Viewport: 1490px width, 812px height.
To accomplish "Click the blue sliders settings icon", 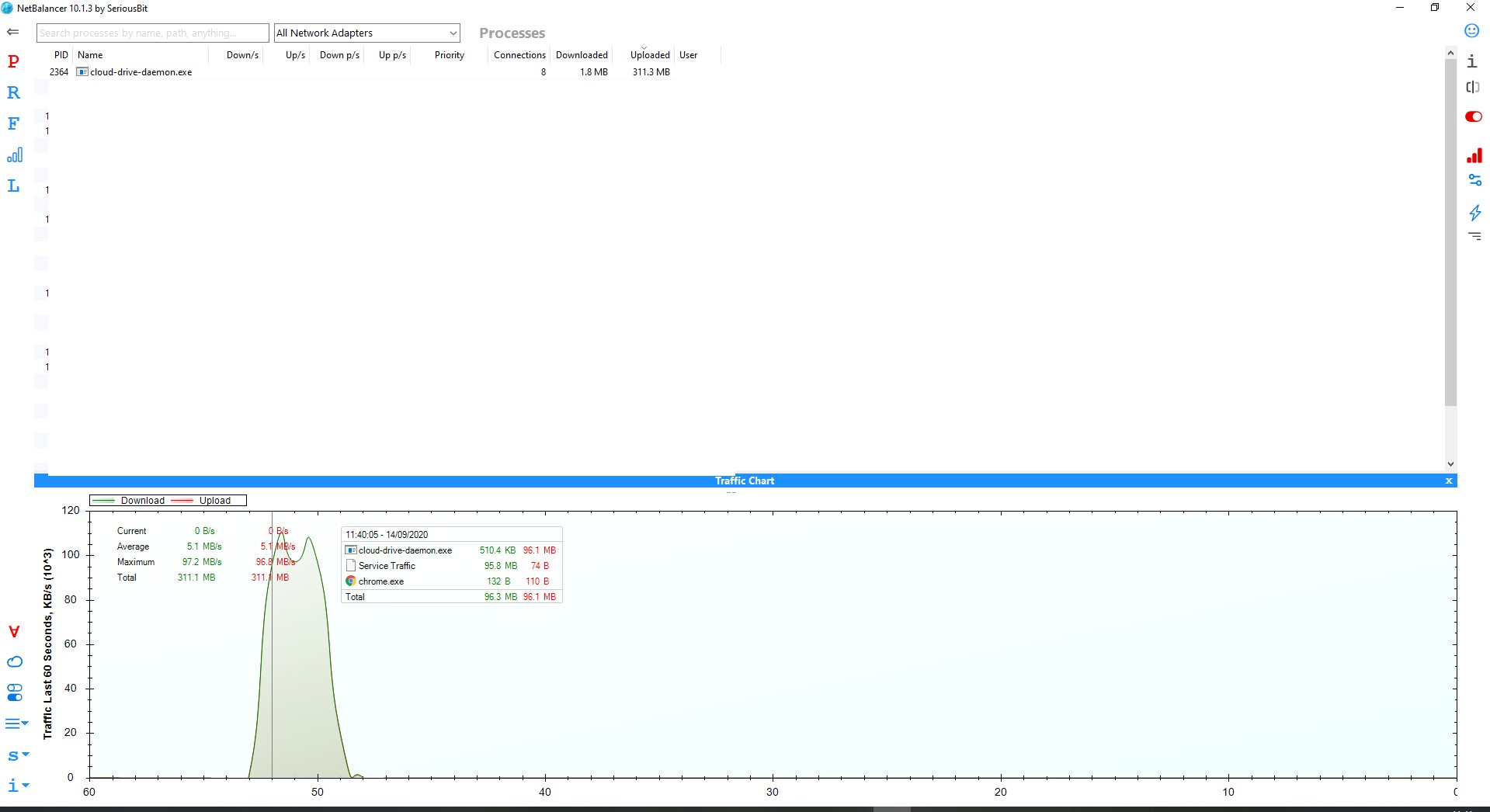I will click(x=1474, y=180).
